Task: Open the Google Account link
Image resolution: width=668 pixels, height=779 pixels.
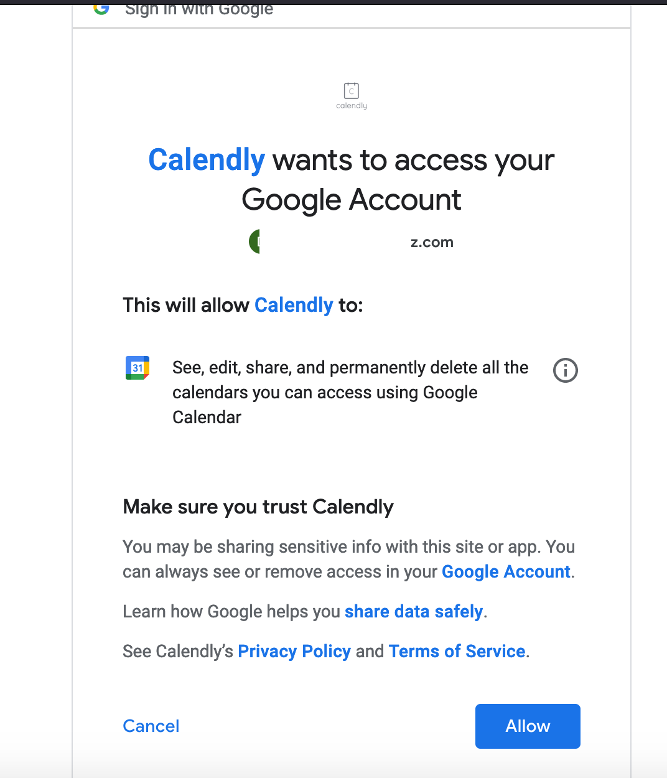Action: pos(506,572)
